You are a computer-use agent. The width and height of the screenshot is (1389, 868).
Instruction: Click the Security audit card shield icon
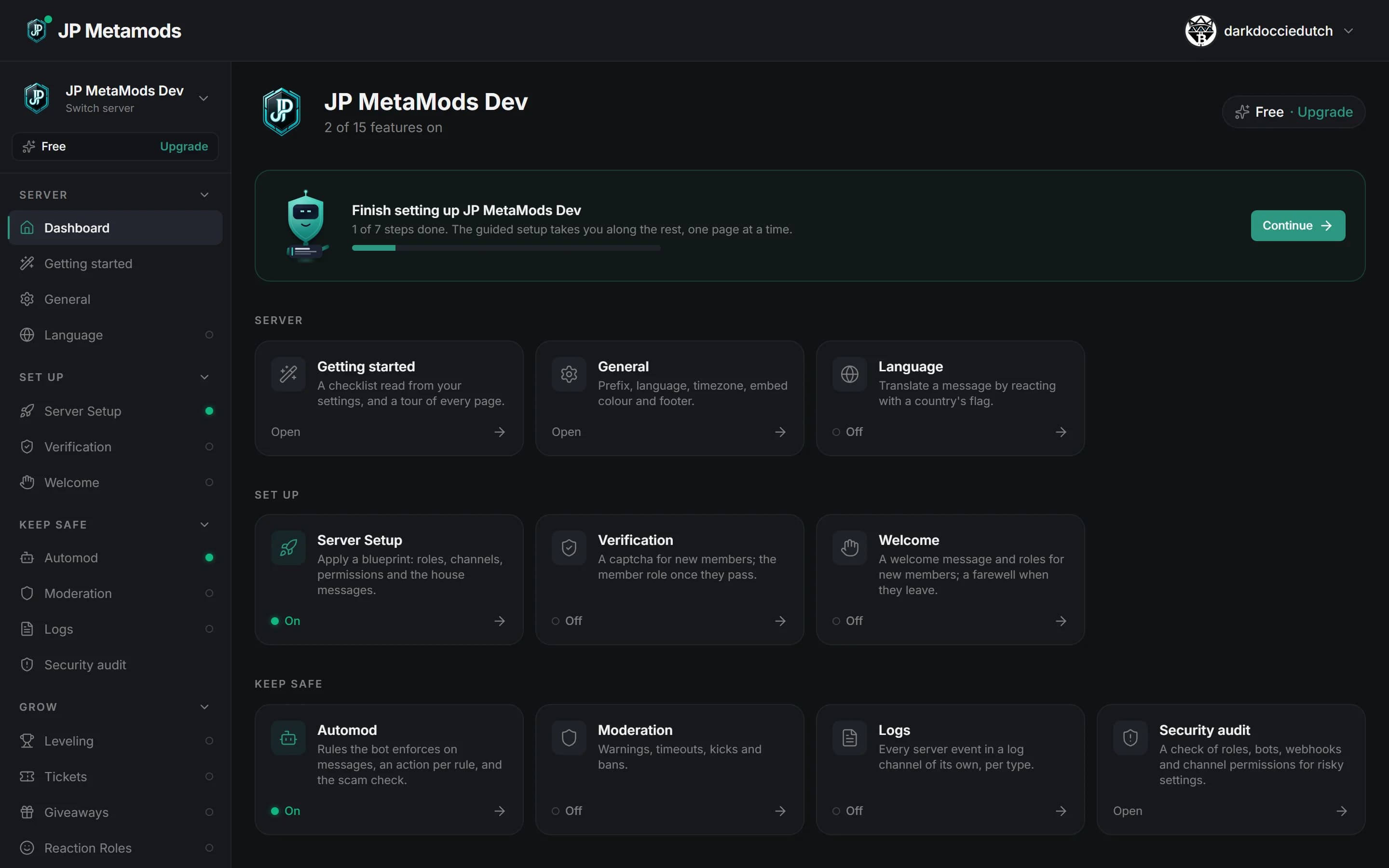pyautogui.click(x=1130, y=738)
